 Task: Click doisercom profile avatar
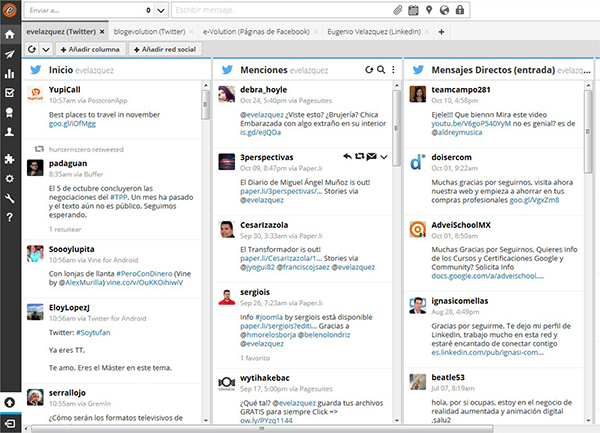(418, 162)
